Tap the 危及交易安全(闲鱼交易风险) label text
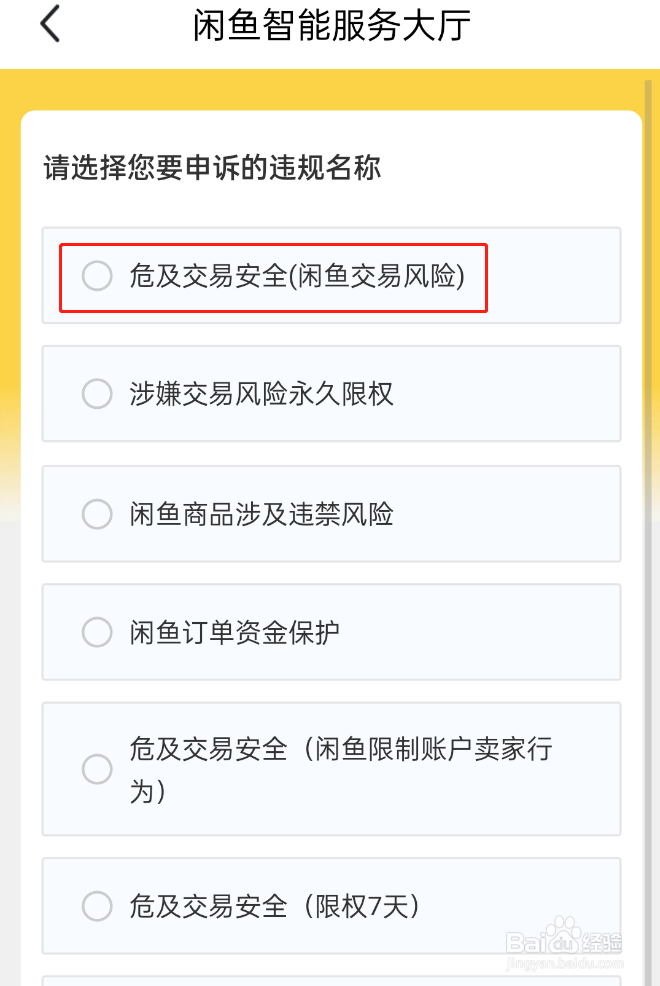The width and height of the screenshot is (660, 986). click(297, 276)
